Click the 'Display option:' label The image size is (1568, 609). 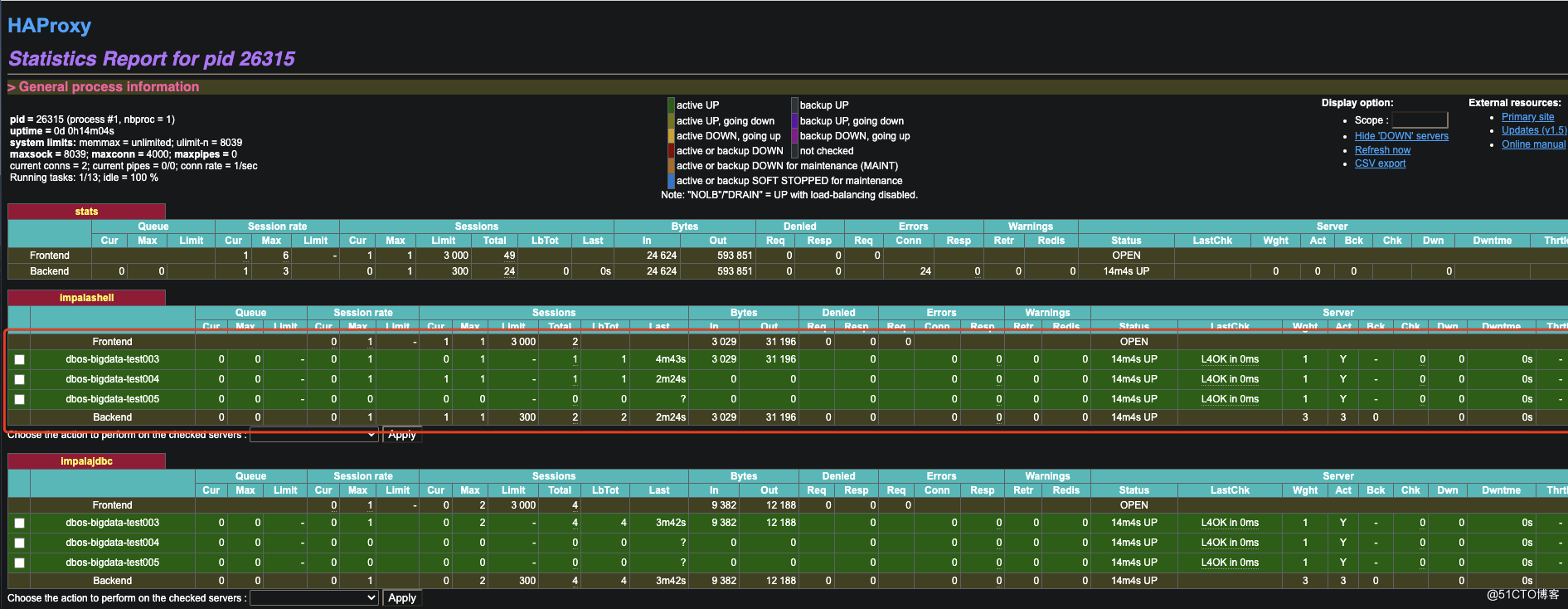pos(1357,103)
